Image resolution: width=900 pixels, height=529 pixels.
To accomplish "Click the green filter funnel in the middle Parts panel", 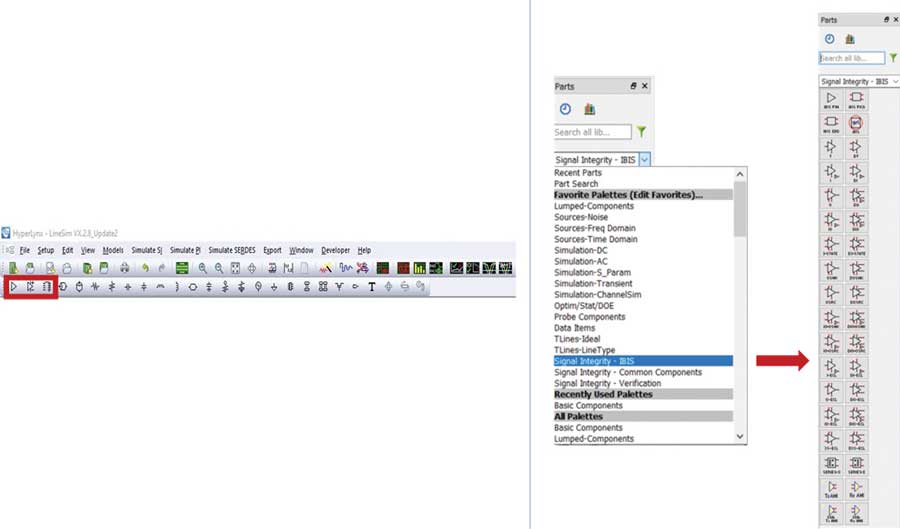I will coord(641,132).
